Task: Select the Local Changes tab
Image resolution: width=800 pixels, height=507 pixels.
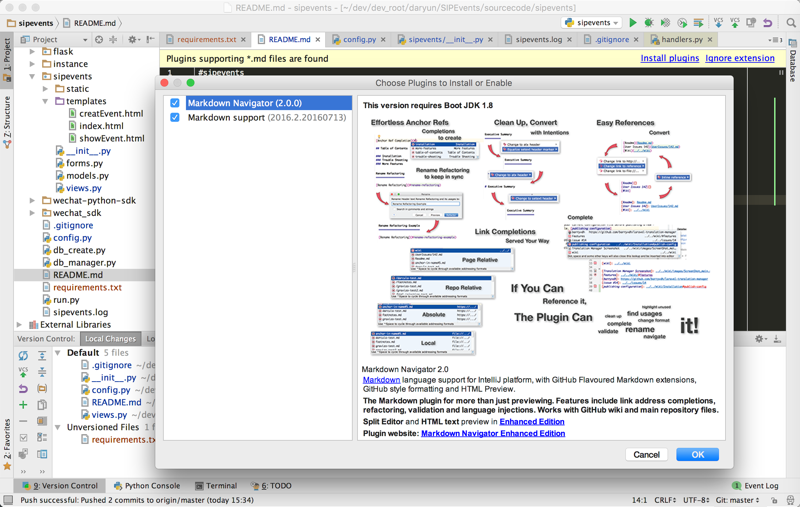Action: coord(110,339)
